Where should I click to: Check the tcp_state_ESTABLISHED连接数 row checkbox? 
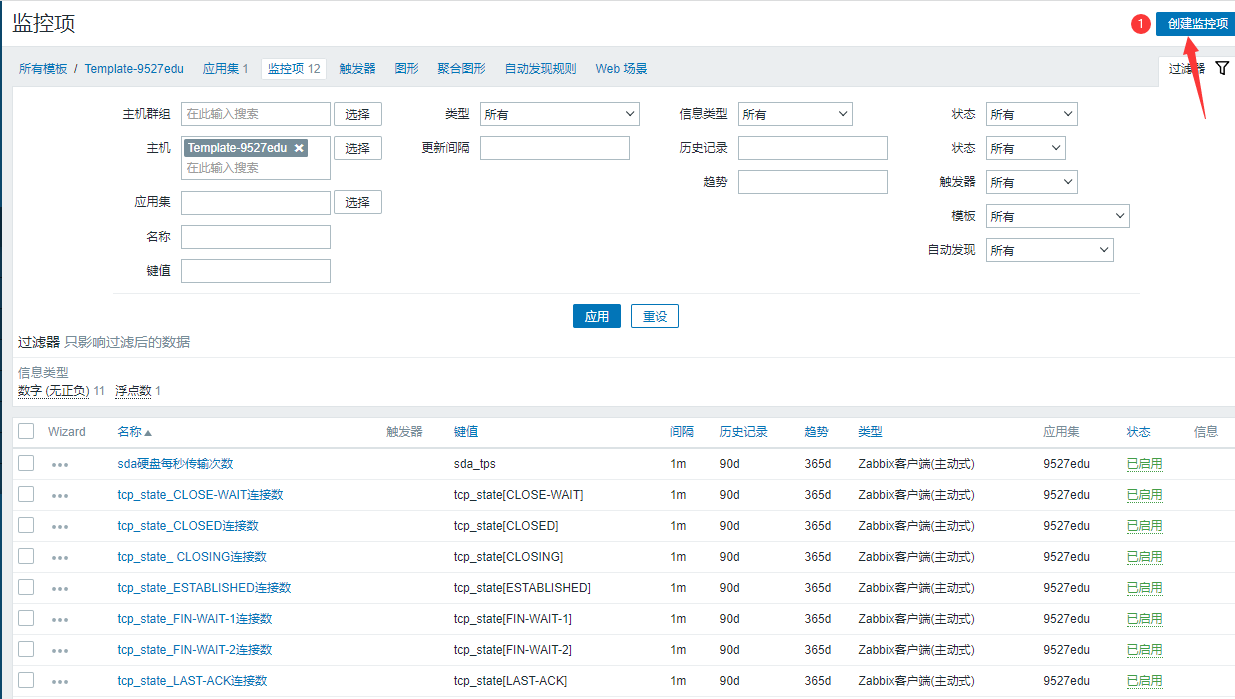click(26, 587)
